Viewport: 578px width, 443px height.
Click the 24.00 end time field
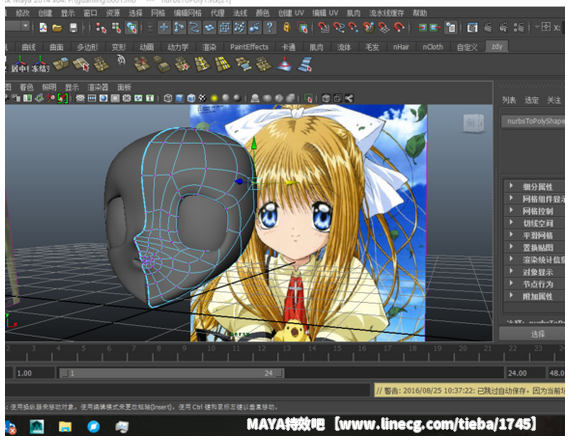click(x=526, y=373)
